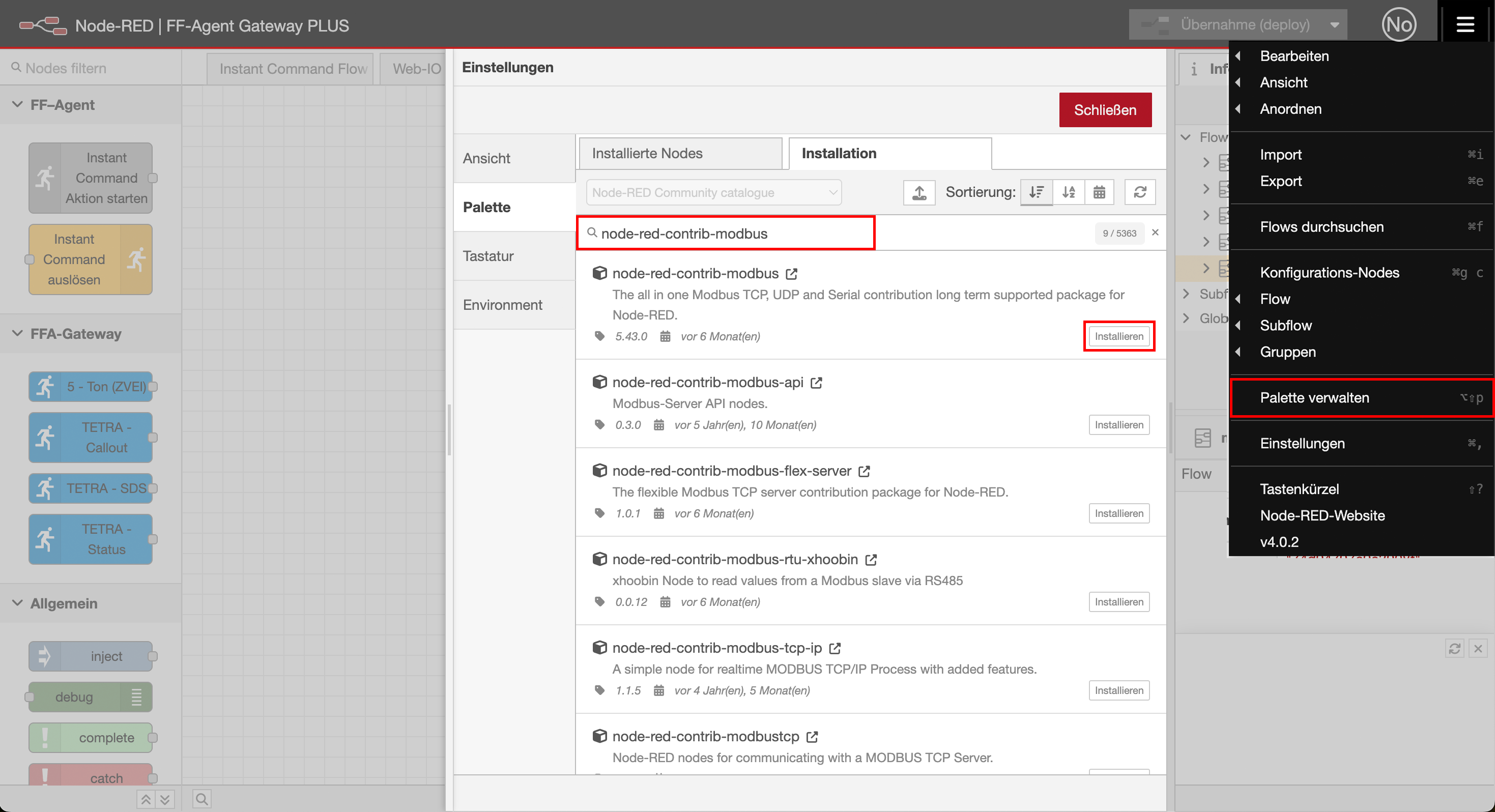Open Node-RED-Website menu link
The height and width of the screenshot is (812, 1495).
click(1362, 515)
